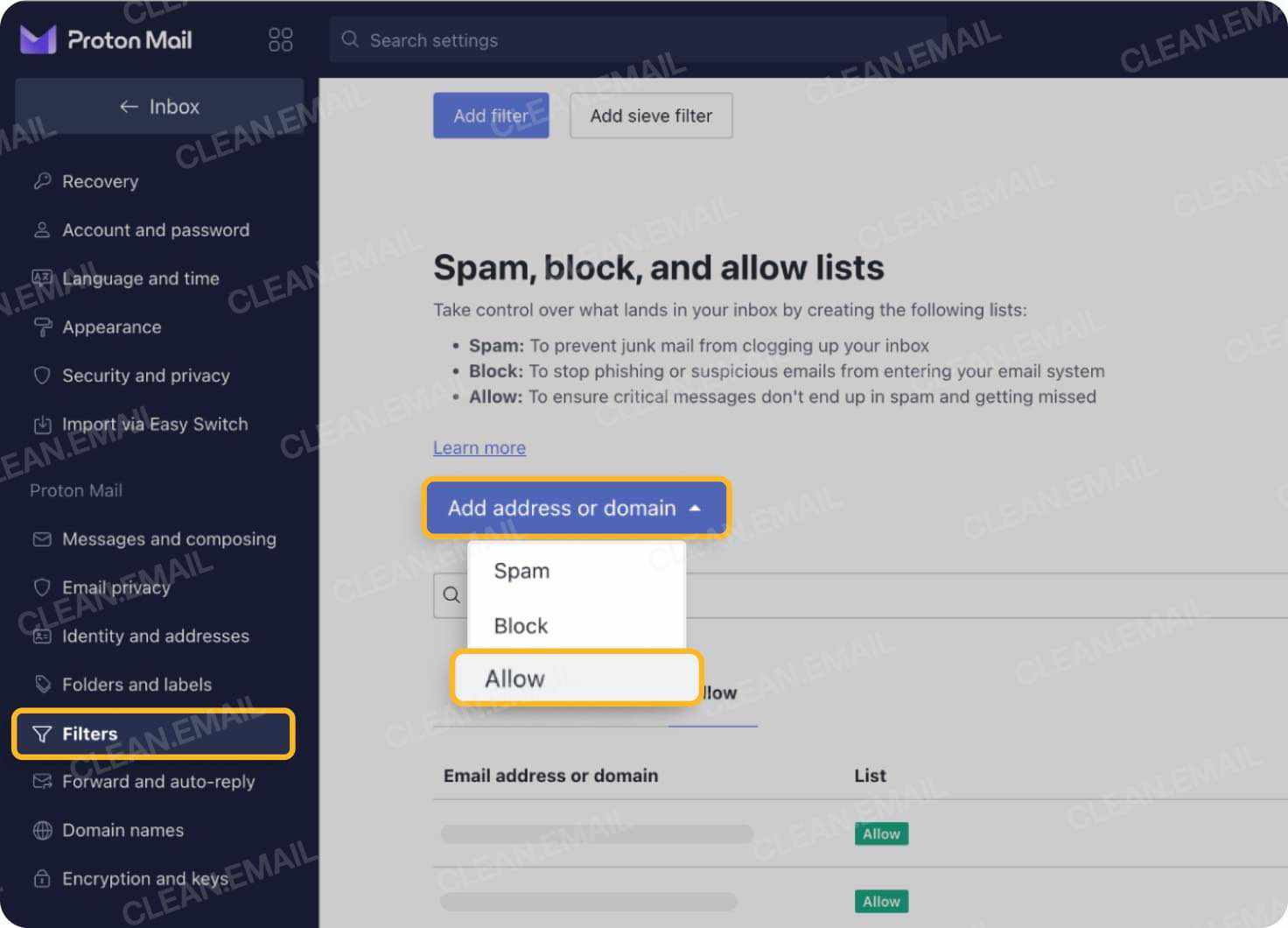
Task: Click the Proton Mail logo
Action: point(104,39)
